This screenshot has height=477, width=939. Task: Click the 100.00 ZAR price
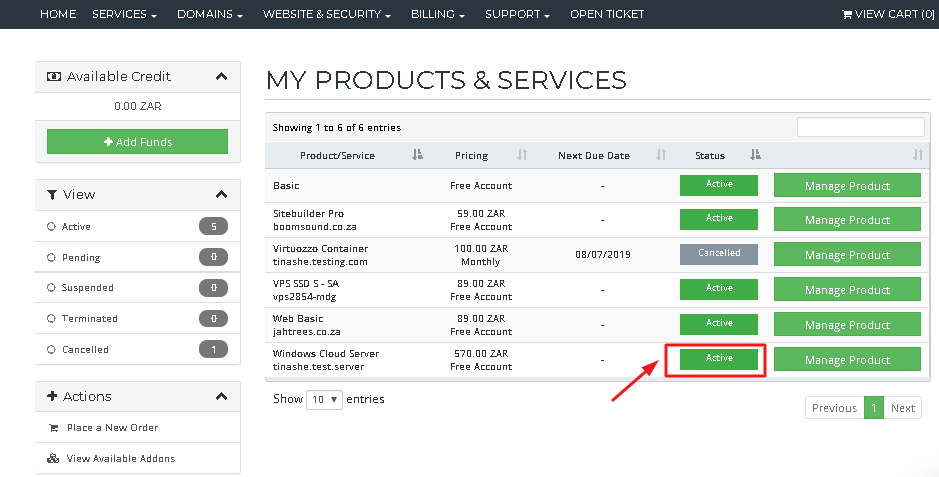pos(481,248)
